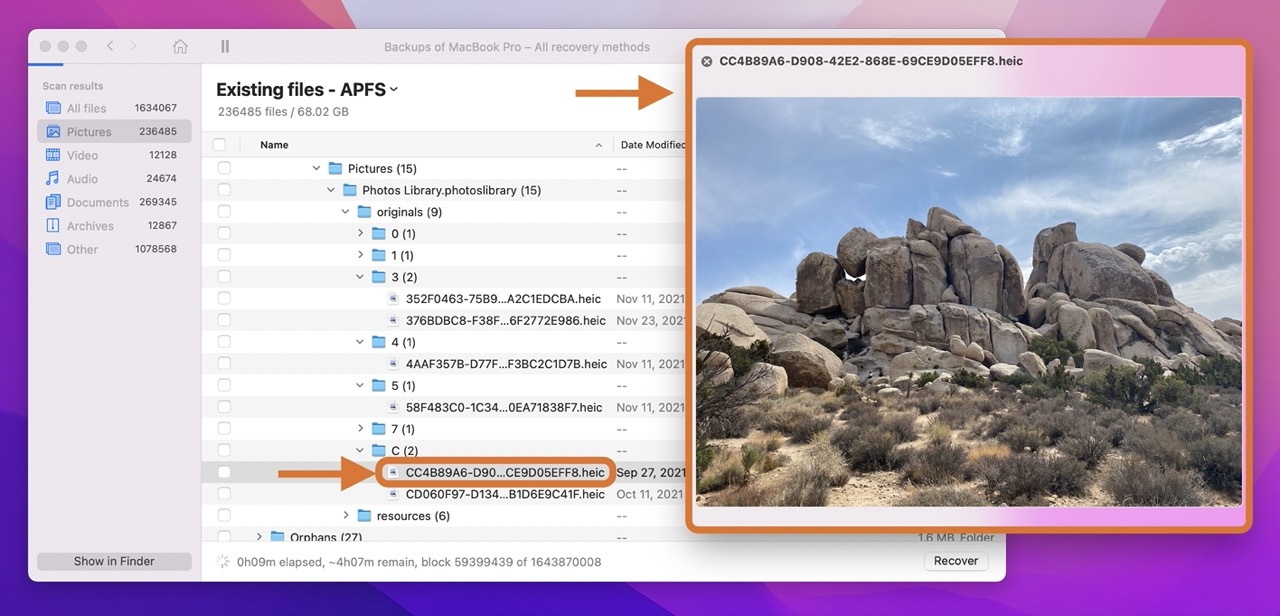This screenshot has width=1280, height=616.
Task: Check the 352F0463 heic file checkbox
Action: [224, 298]
